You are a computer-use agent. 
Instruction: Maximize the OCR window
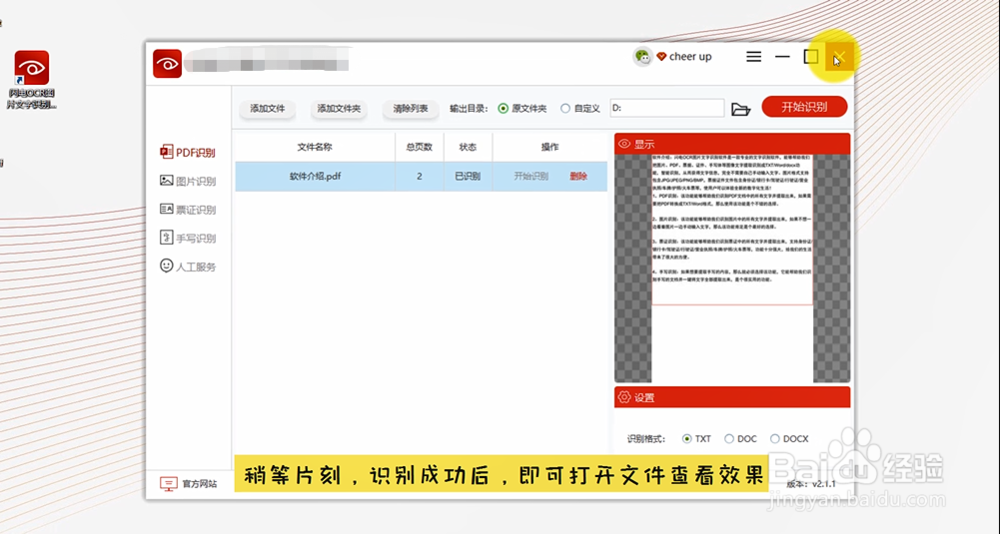(x=811, y=57)
